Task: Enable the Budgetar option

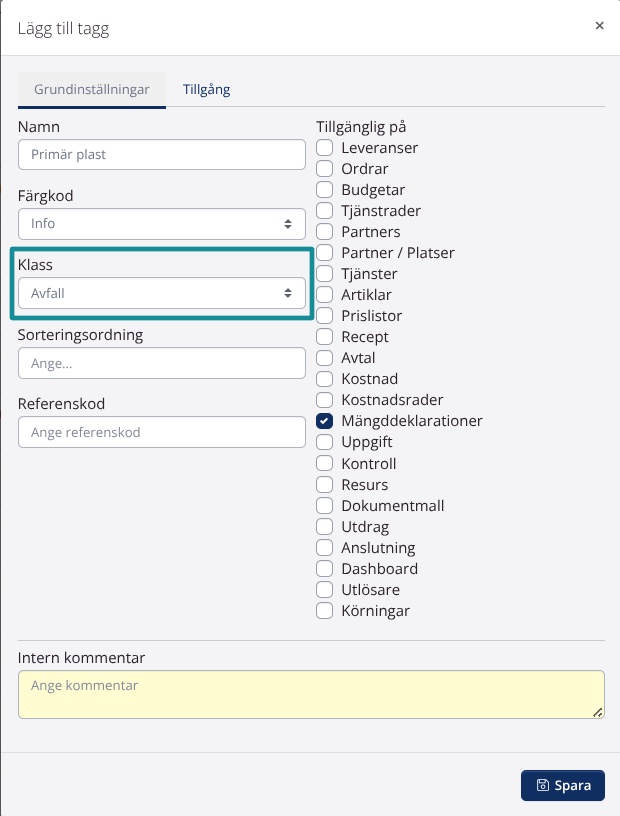Action: coord(324,189)
